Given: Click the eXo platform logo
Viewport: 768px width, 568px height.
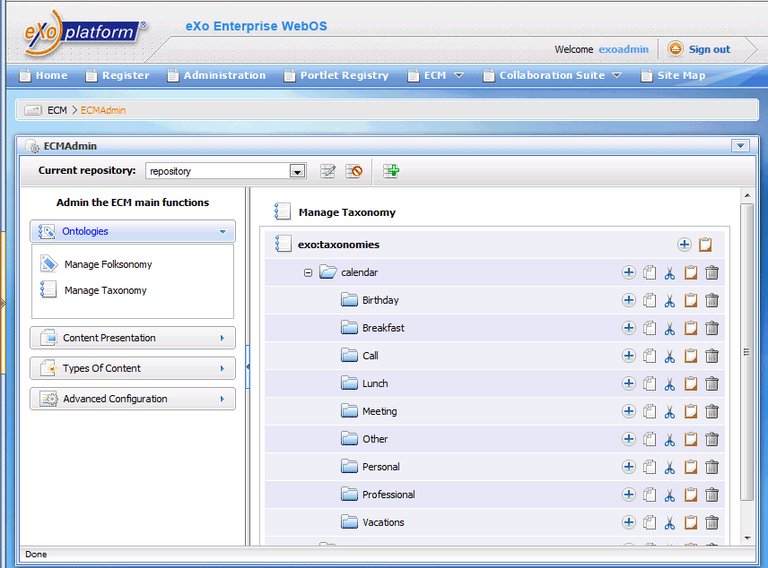Looking at the screenshot, I should 84,32.
